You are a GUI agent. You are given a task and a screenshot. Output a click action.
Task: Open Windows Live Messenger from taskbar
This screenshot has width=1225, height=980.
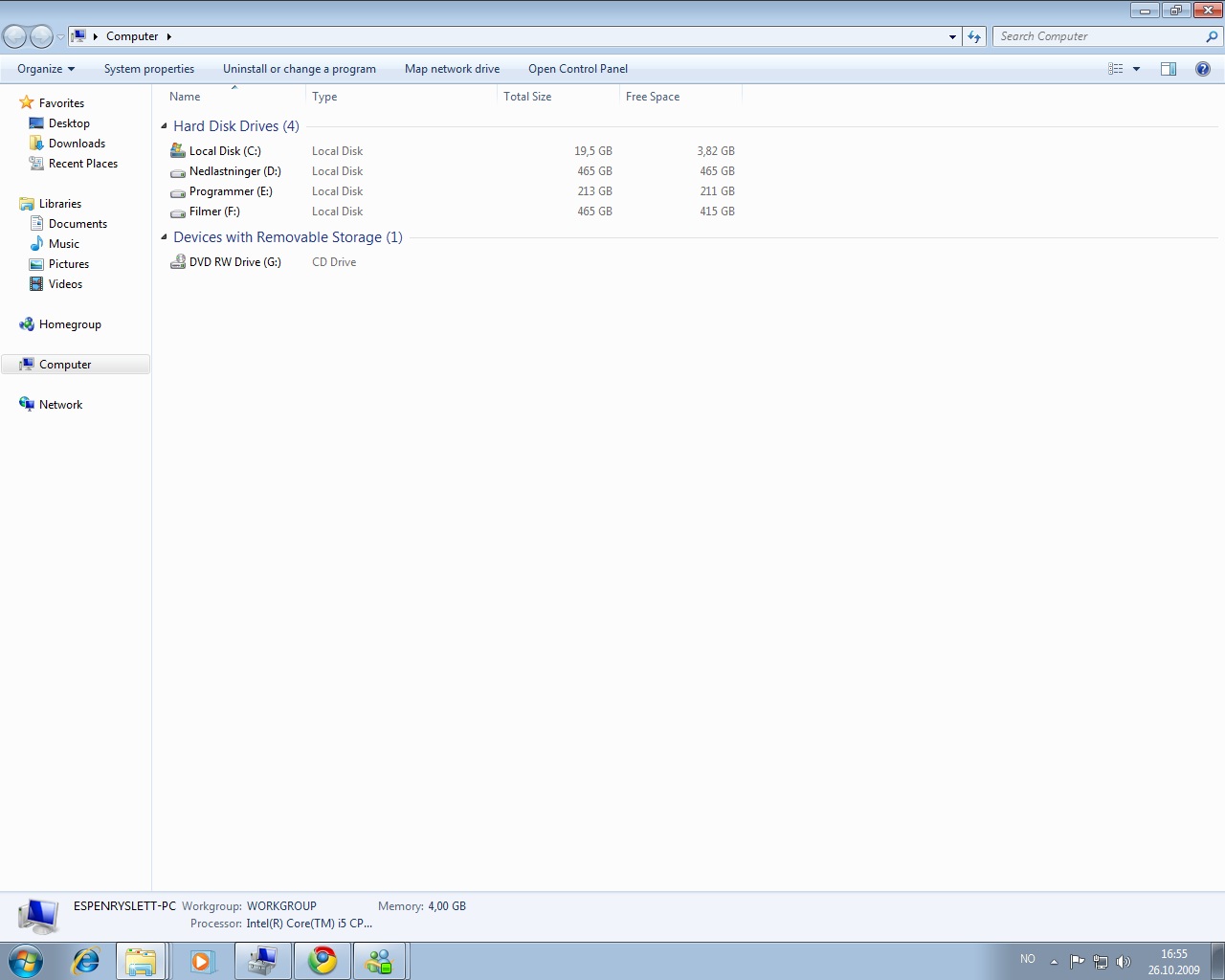tap(381, 961)
